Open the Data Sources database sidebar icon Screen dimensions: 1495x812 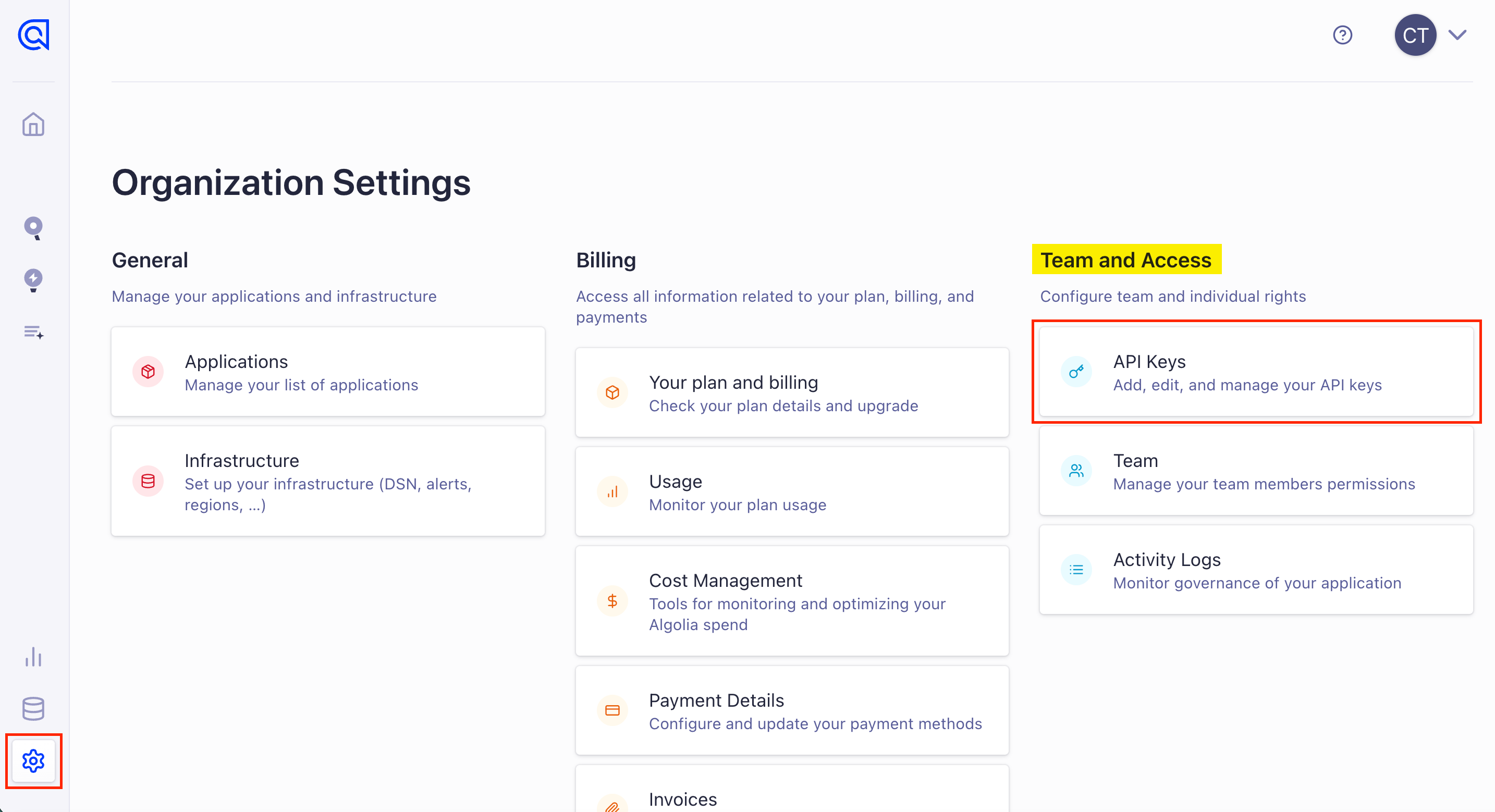(34, 708)
